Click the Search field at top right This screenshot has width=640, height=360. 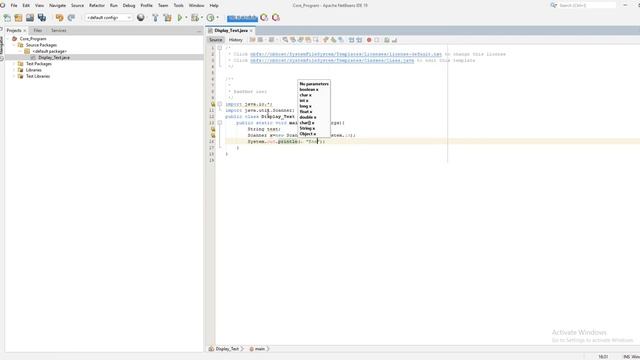(587, 5)
